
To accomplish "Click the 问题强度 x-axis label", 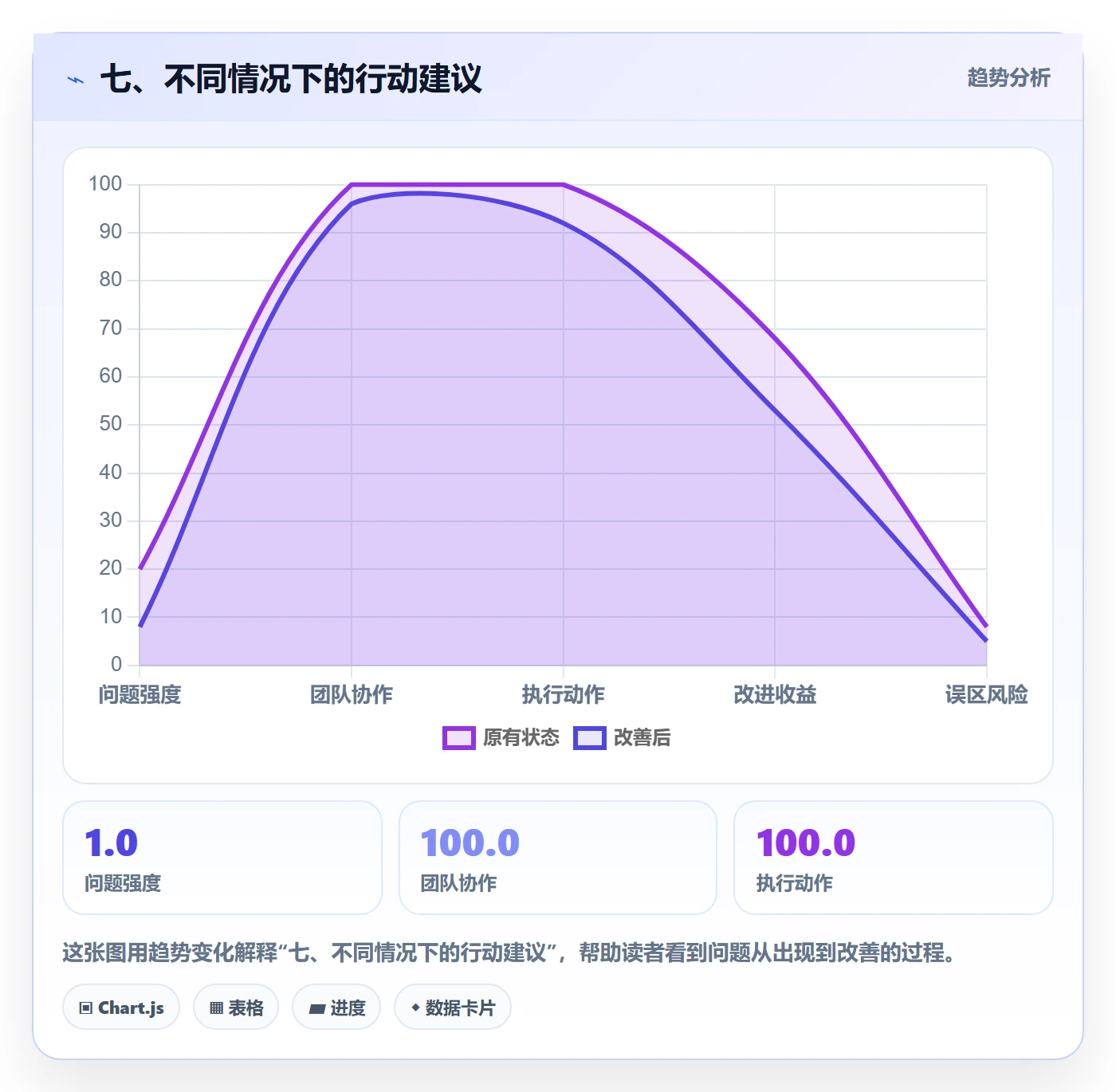I will point(140,695).
